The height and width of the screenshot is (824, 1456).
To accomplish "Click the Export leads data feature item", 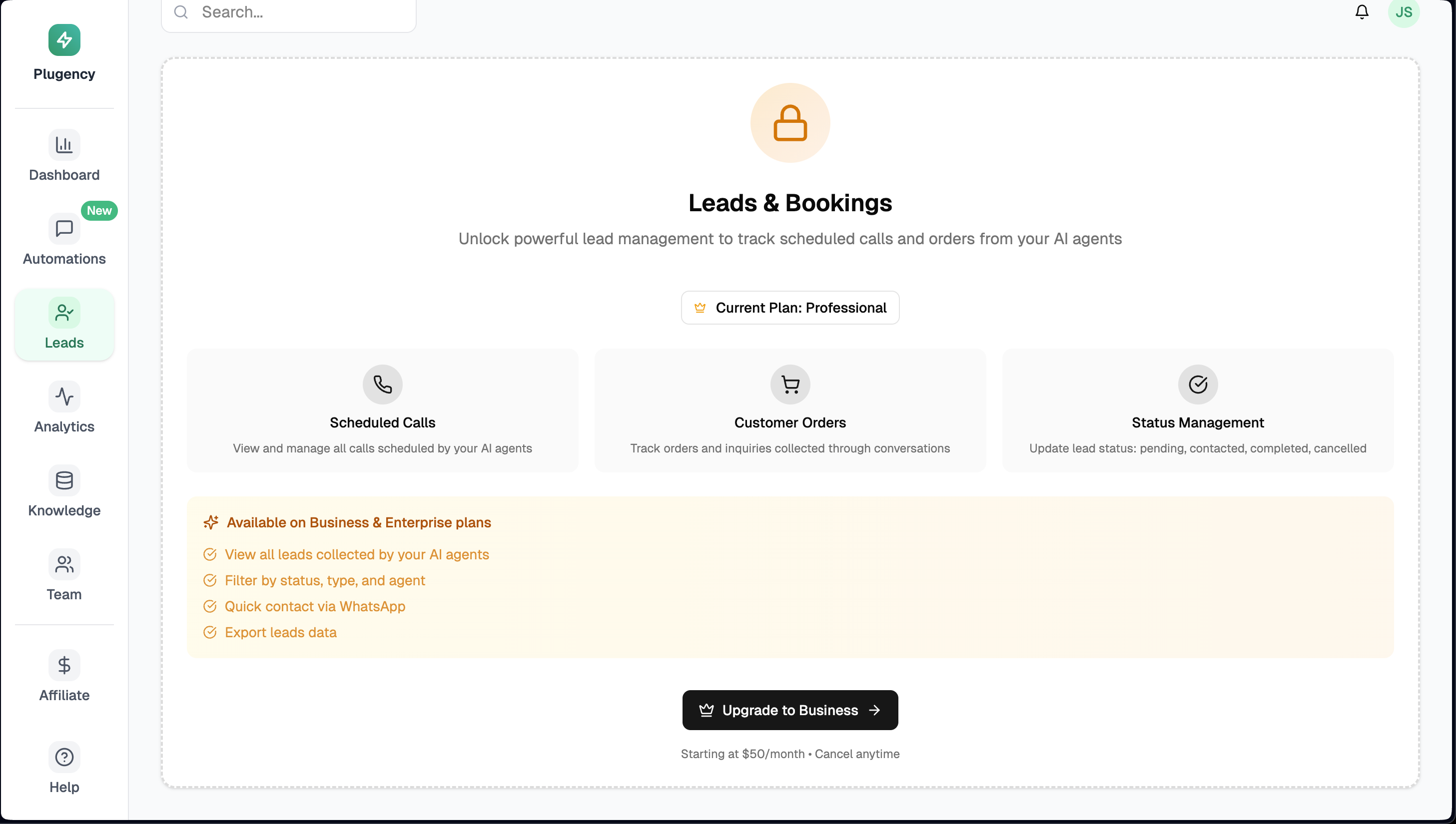I will pyautogui.click(x=281, y=632).
